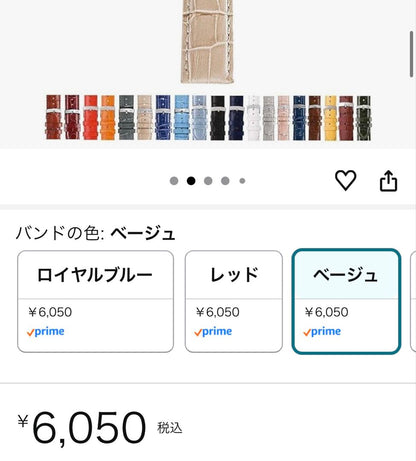Go to the small fifth page dot

click(x=242, y=181)
